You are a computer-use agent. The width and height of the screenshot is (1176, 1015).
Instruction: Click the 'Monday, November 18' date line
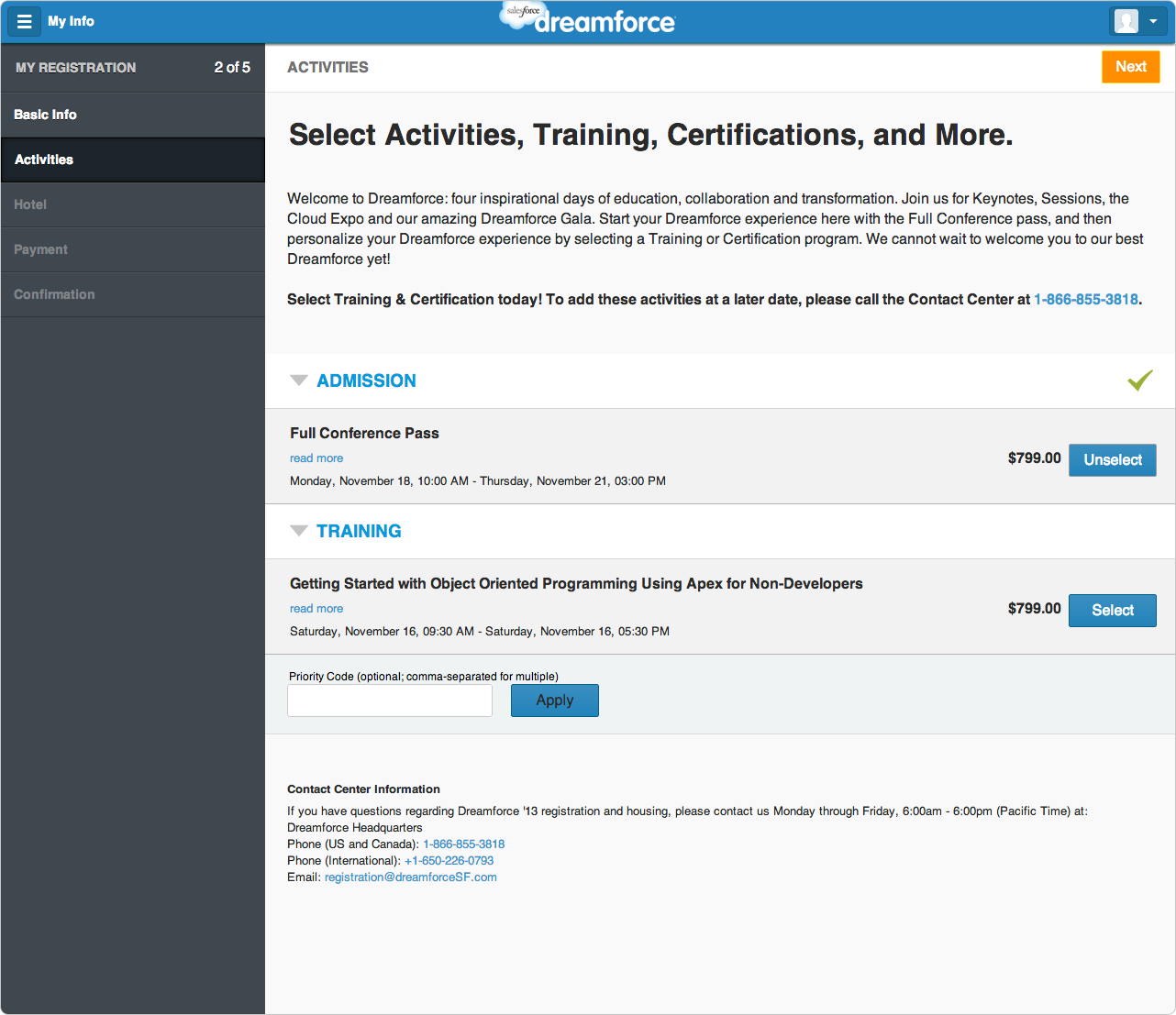(x=478, y=481)
